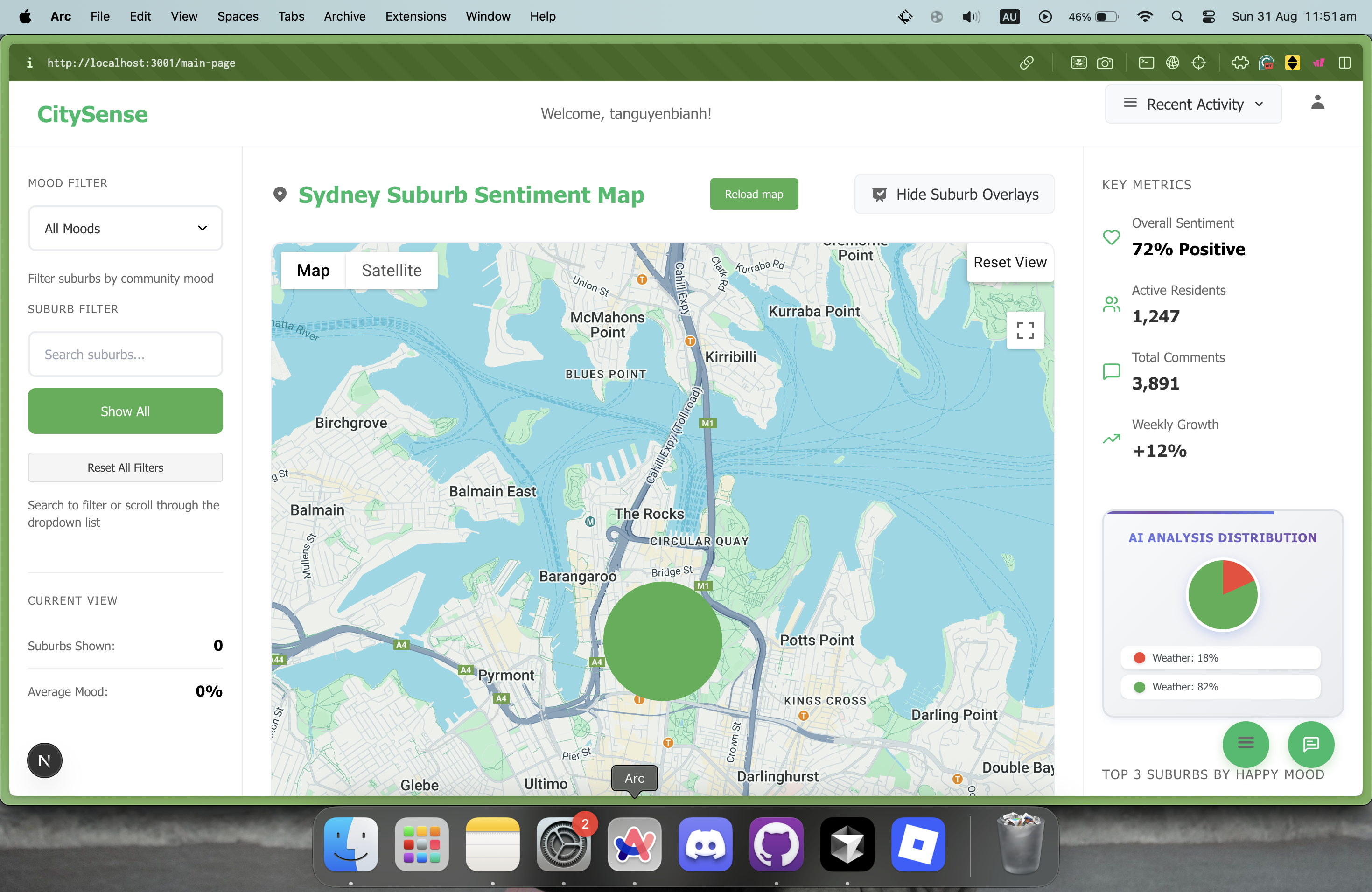Viewport: 1372px width, 892px height.
Task: Switch map to Satellite view
Action: click(x=392, y=270)
